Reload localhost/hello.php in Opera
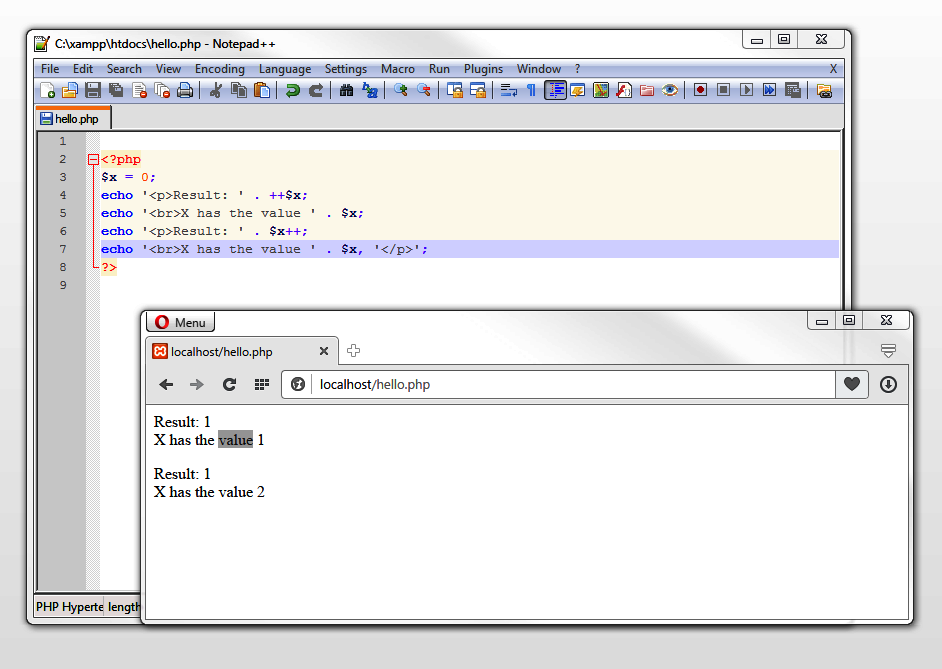942x669 pixels. (x=228, y=384)
